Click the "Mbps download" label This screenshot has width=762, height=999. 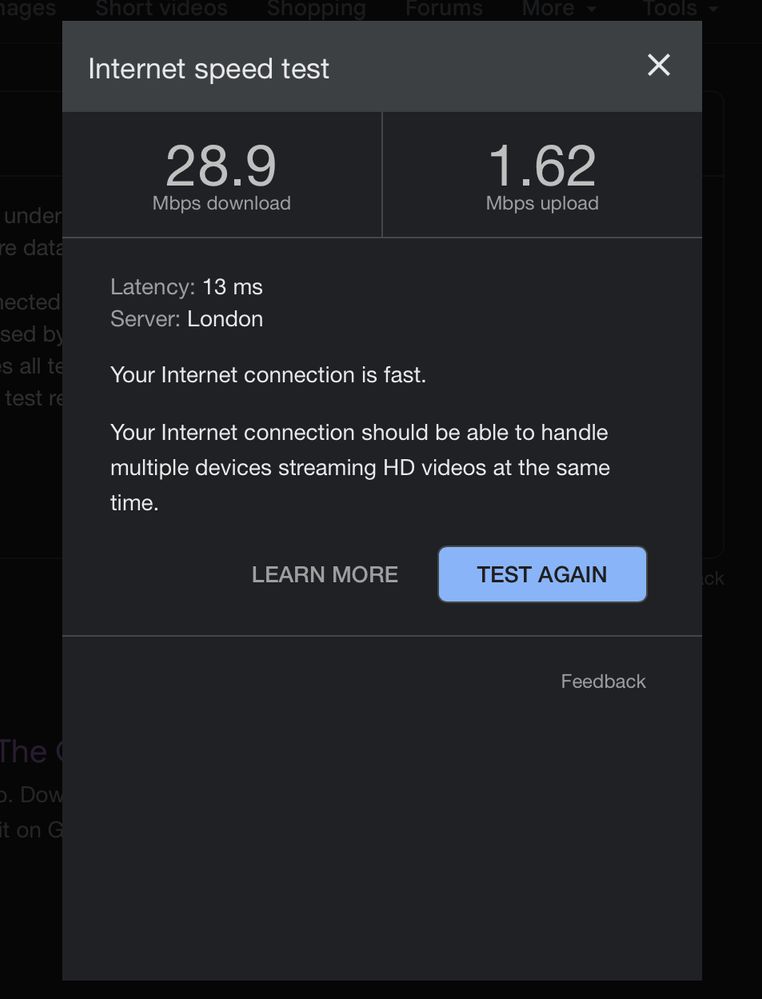click(x=221, y=203)
